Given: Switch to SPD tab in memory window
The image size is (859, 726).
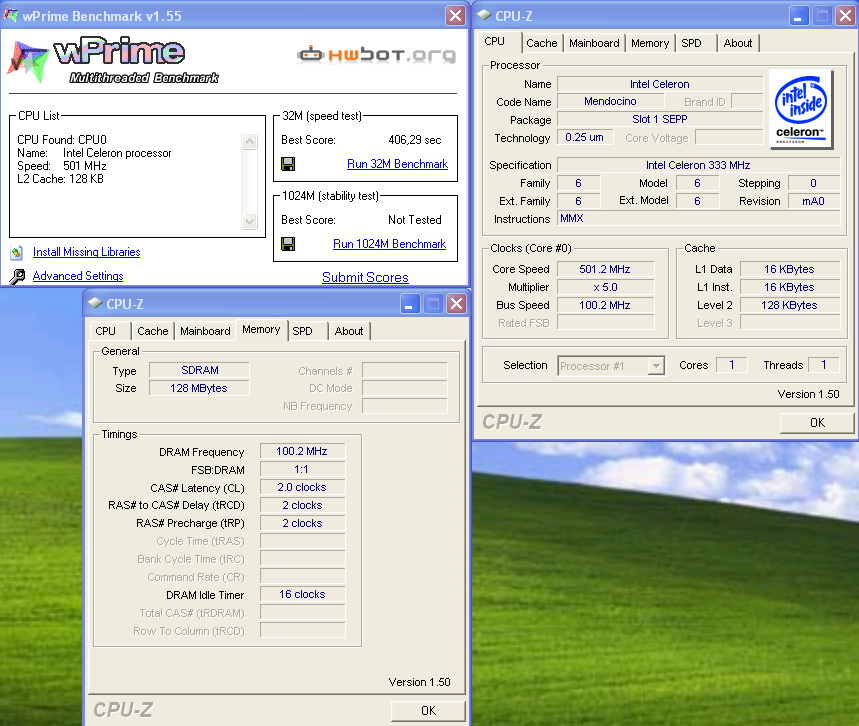Looking at the screenshot, I should tap(307, 331).
